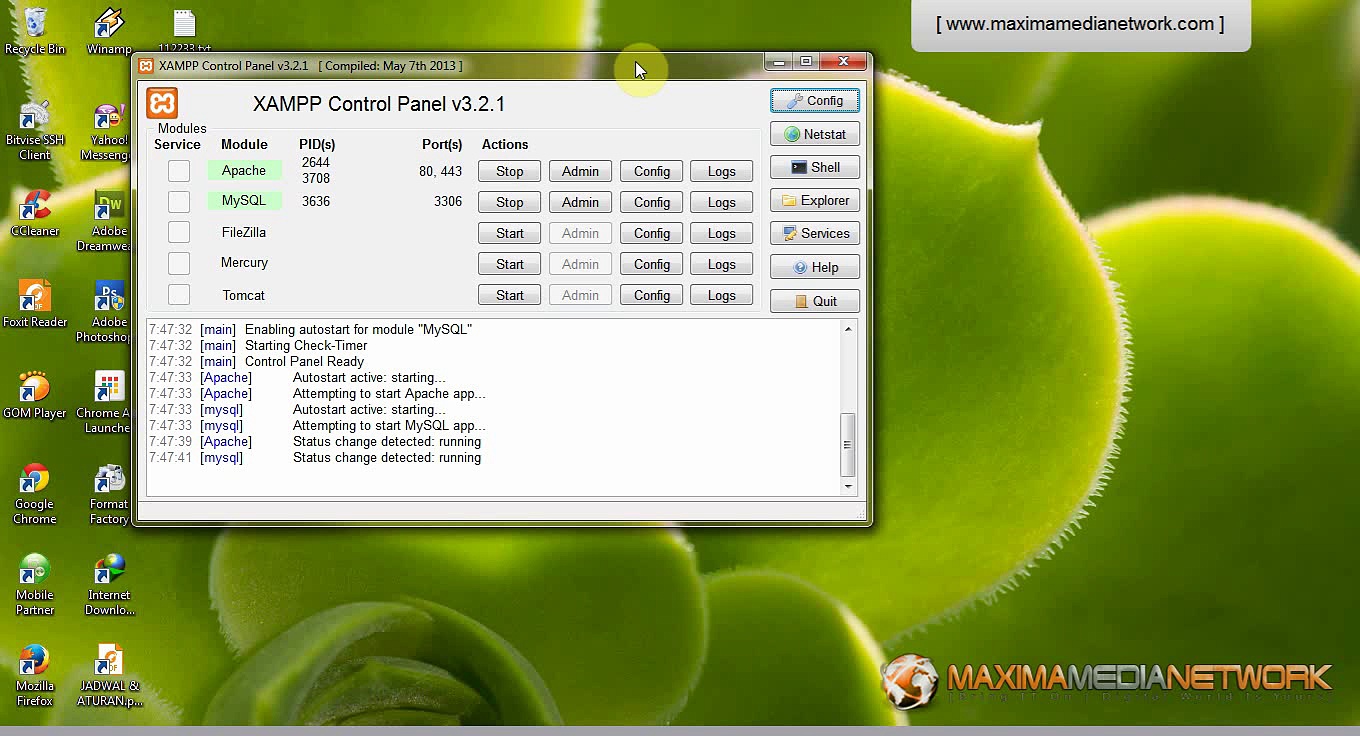Quit the XAMPP Control Panel
The height and width of the screenshot is (736, 1360).
point(815,301)
